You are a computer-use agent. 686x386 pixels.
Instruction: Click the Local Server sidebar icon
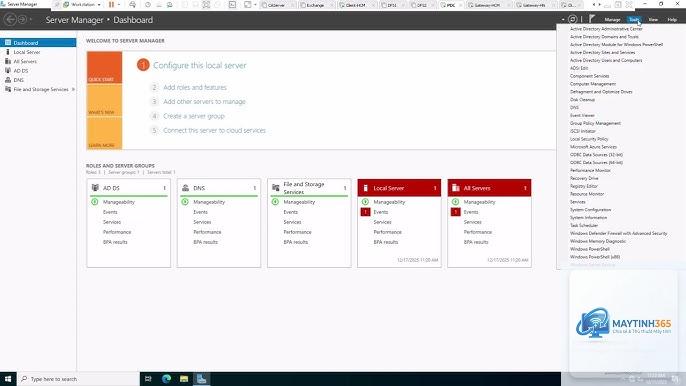pos(8,52)
